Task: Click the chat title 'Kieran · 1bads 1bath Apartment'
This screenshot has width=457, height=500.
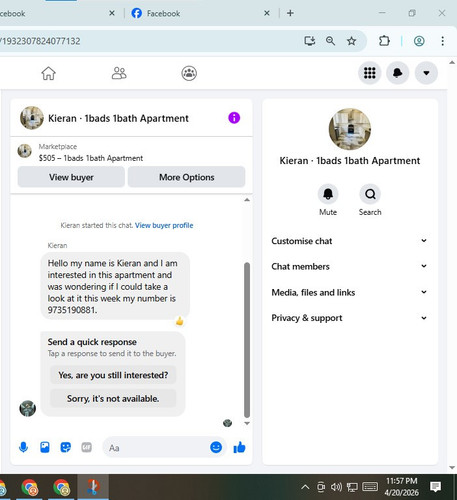Action: point(118,118)
